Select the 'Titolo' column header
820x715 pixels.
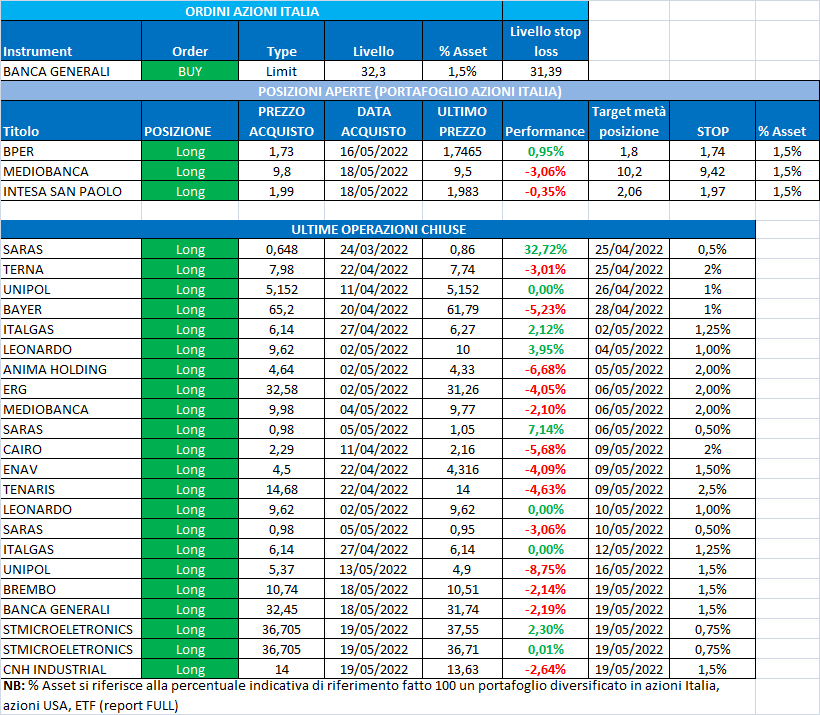click(71, 121)
